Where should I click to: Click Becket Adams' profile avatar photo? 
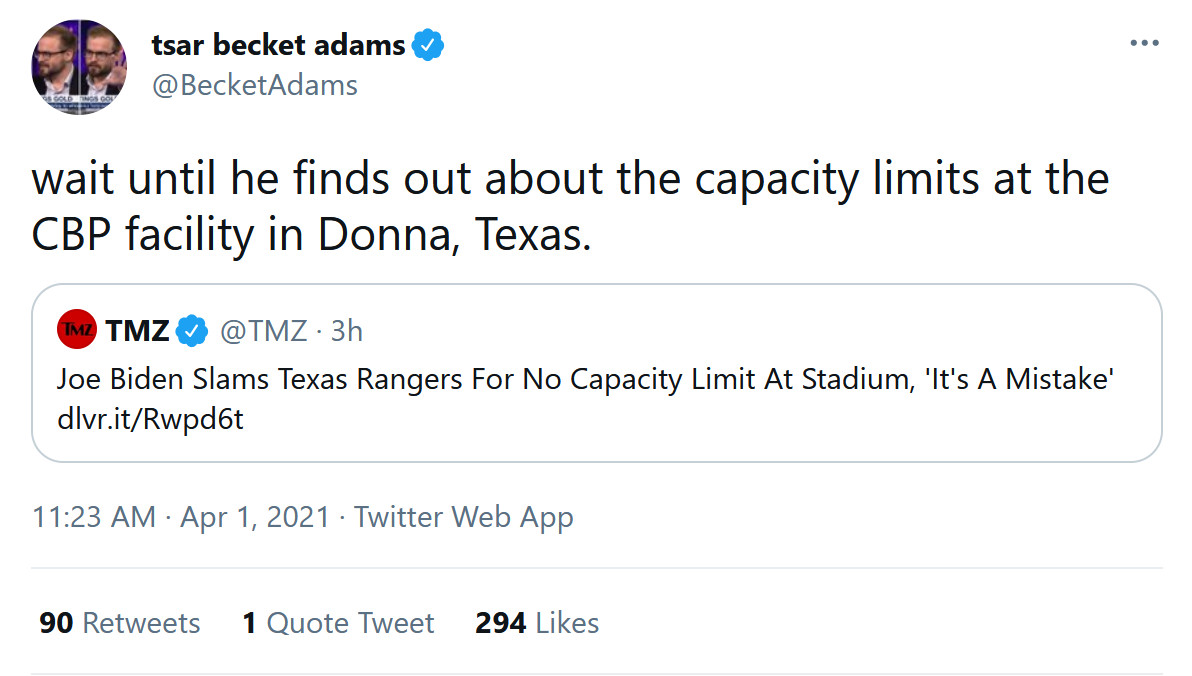point(78,67)
